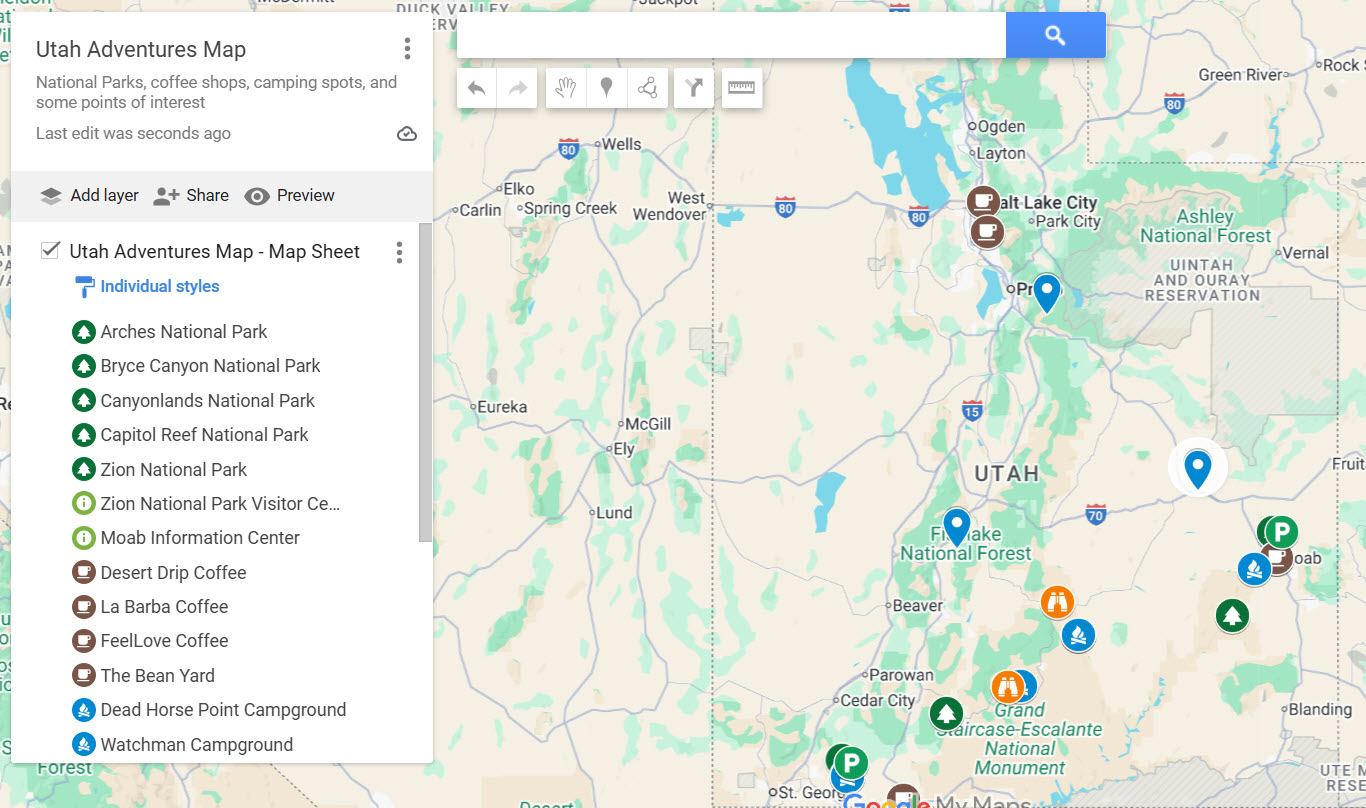The image size is (1366, 808).
Task: Click the Individual styles paint roller icon
Action: coord(85,287)
